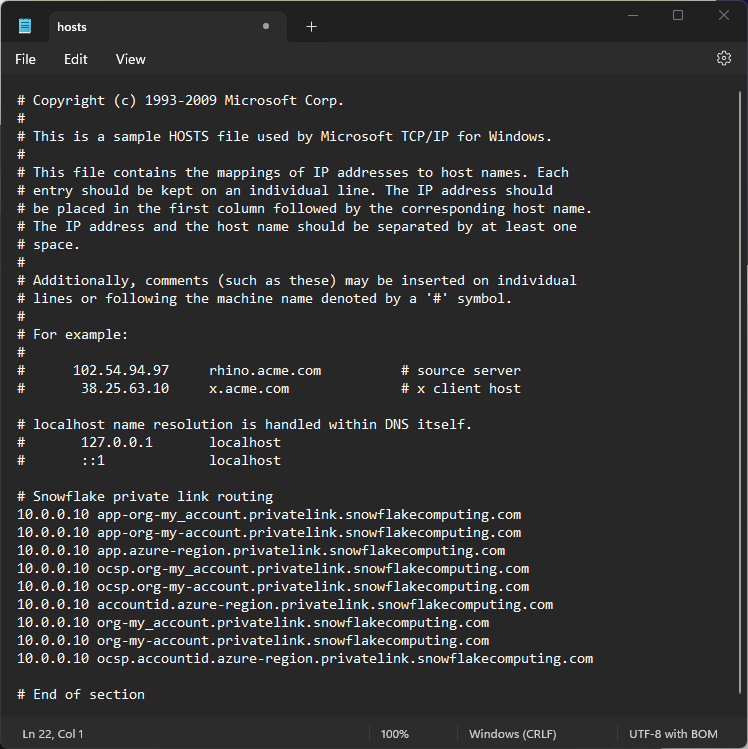Click the 'lines or following the machine name' line
748x749 pixels.
[265, 299]
